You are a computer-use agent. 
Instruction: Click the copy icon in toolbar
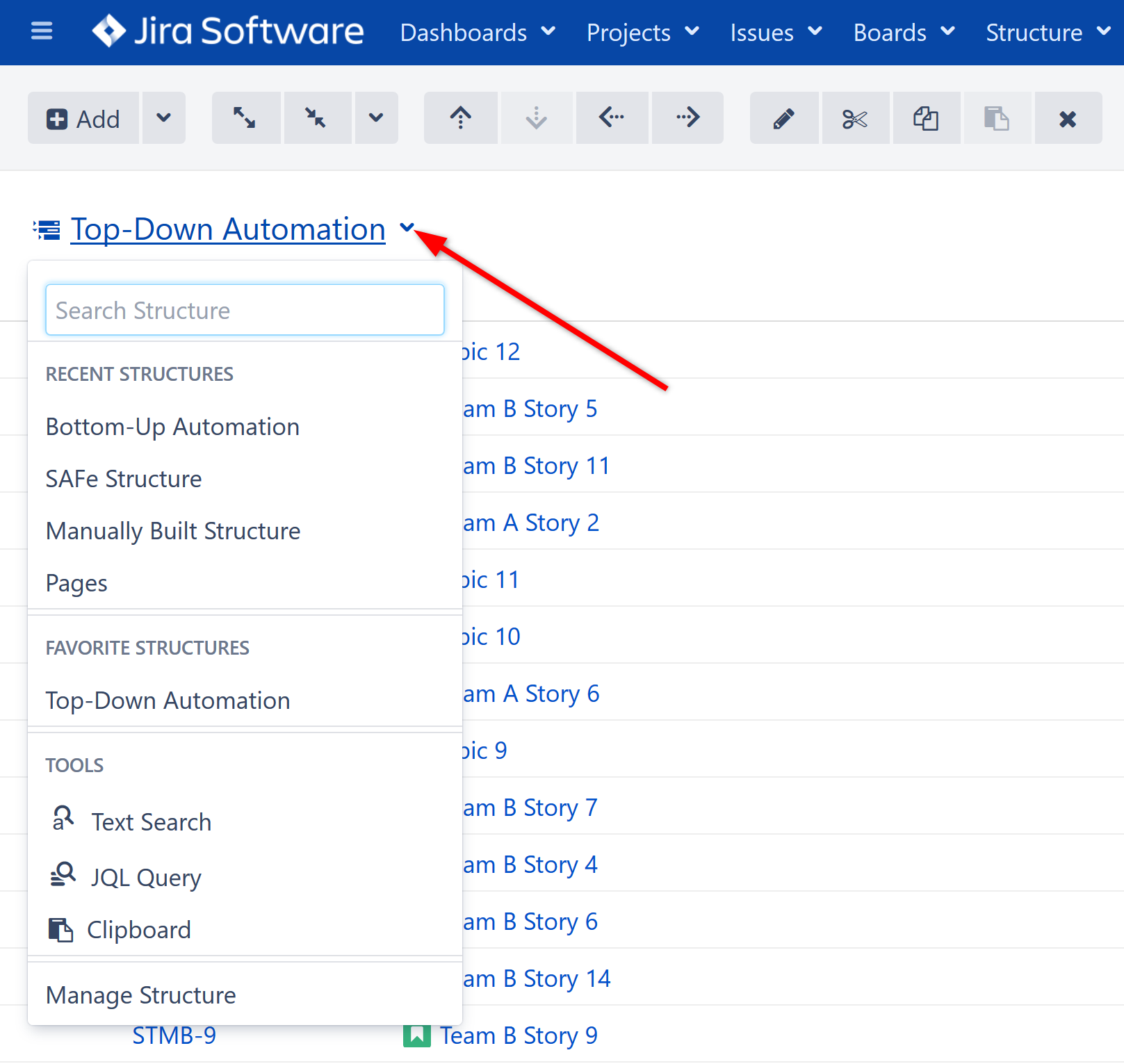pos(926,118)
